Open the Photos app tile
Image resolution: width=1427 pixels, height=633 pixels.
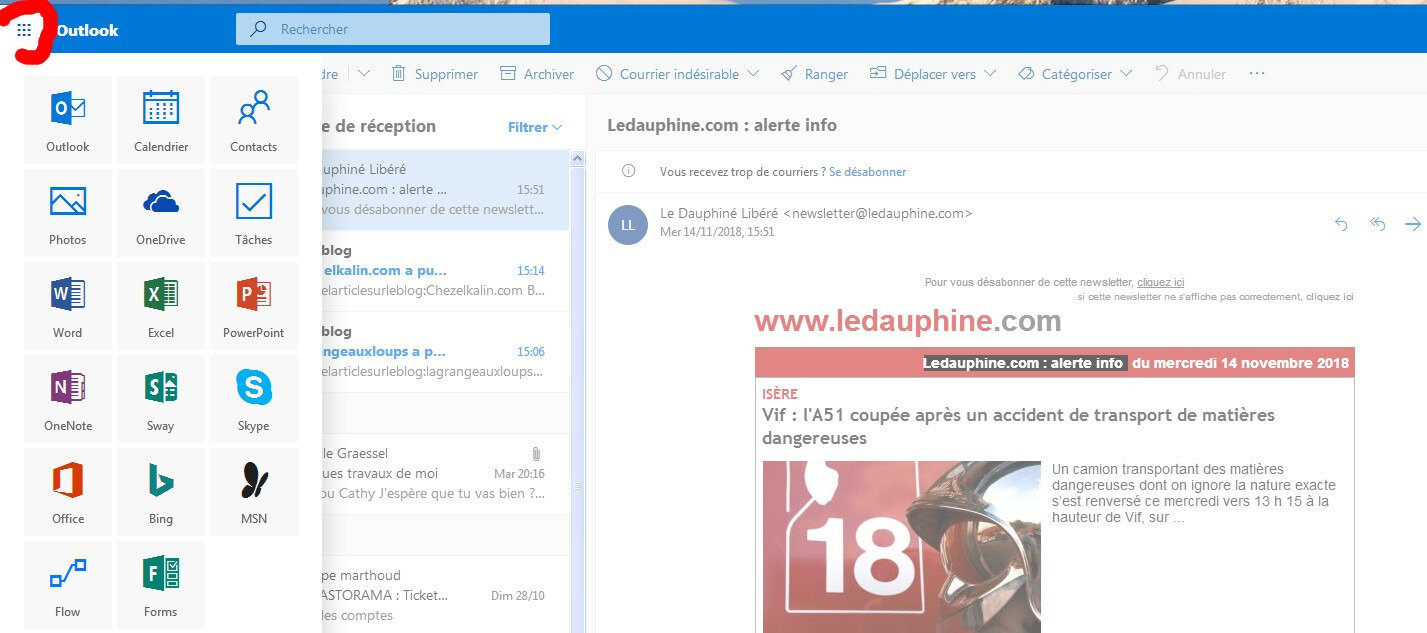click(68, 213)
